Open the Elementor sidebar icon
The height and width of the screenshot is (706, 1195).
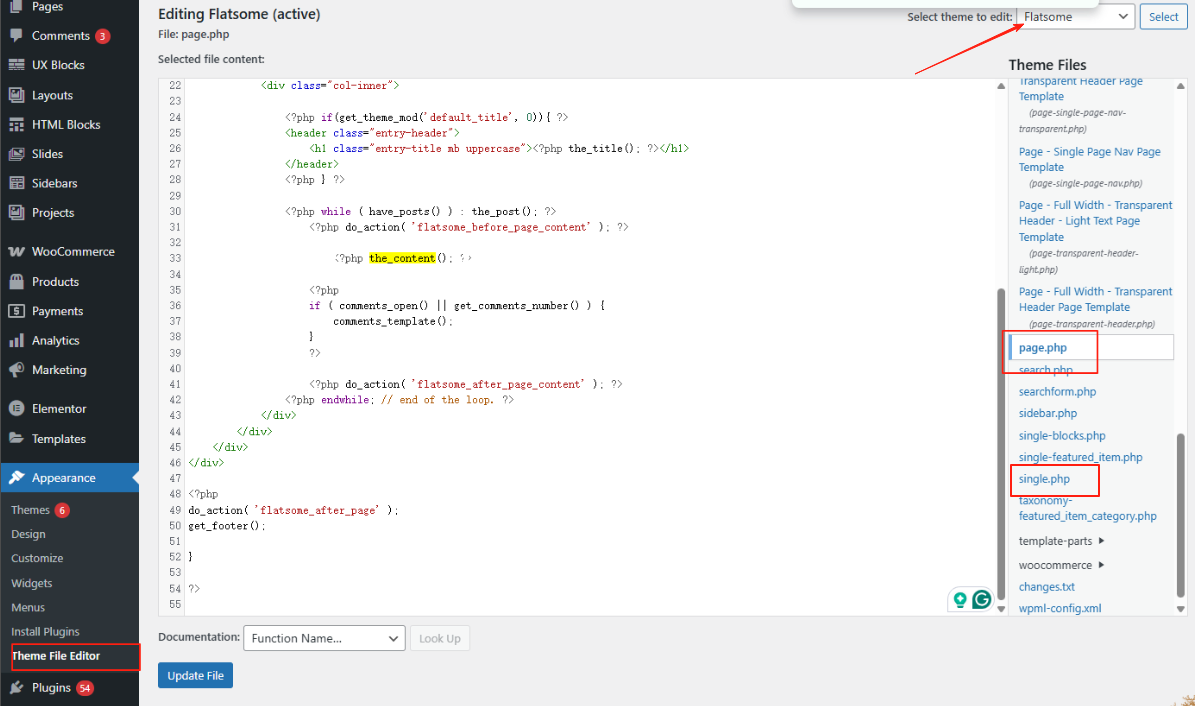18,408
